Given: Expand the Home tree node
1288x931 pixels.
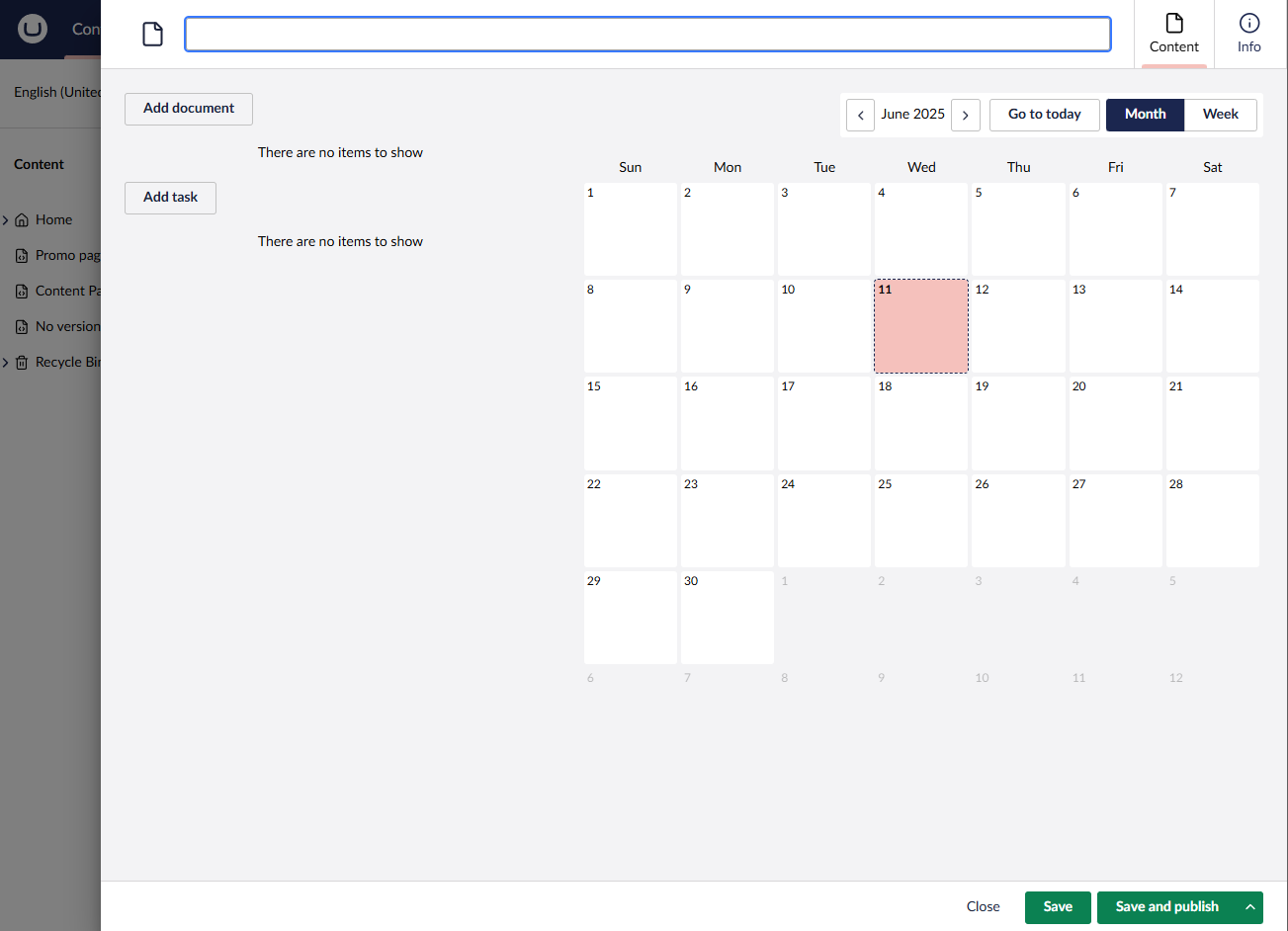Looking at the screenshot, I should pos(6,220).
